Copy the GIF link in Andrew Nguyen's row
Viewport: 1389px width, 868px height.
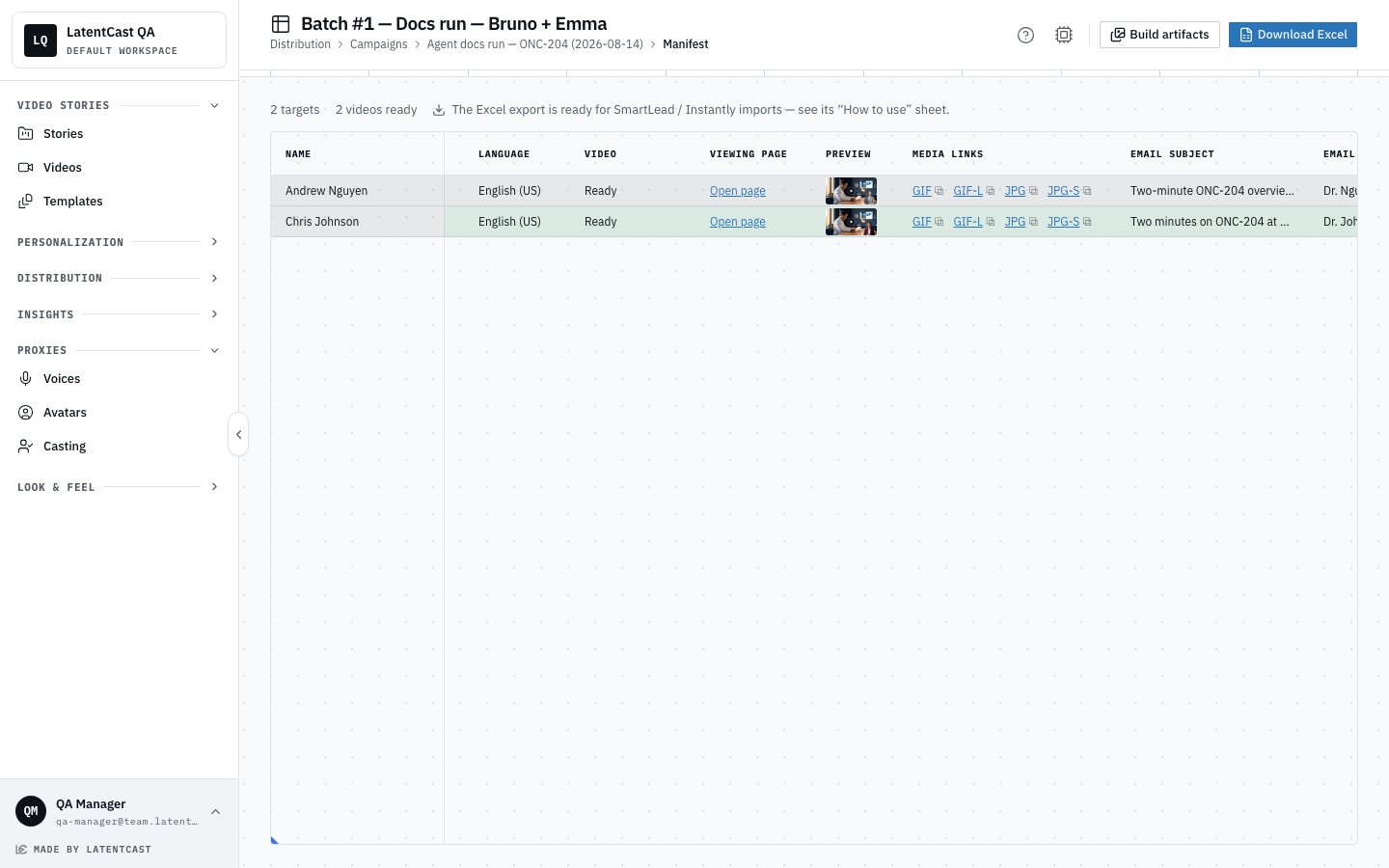[940, 191]
